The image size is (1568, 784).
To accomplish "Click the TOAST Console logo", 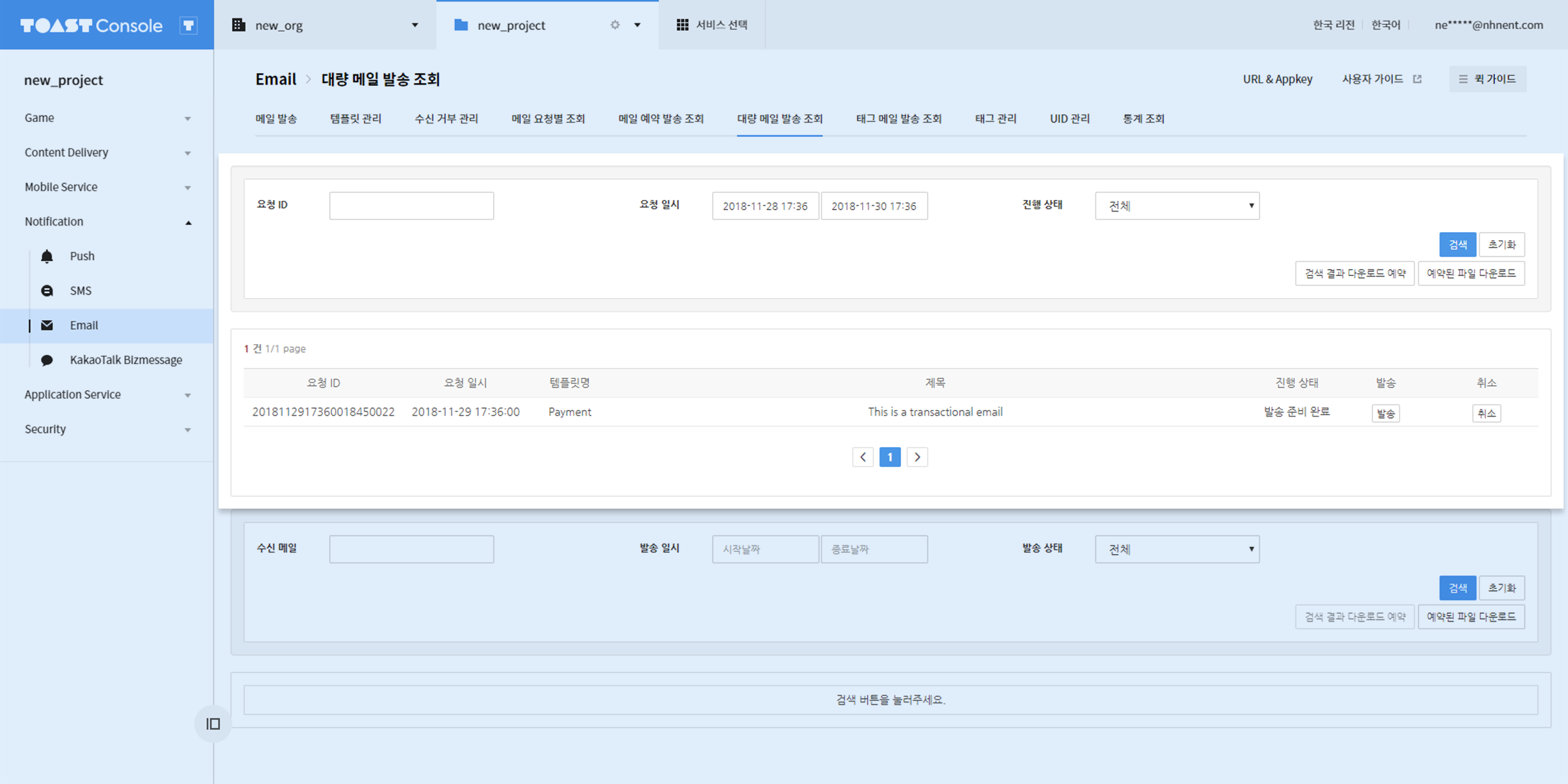I will click(x=92, y=26).
